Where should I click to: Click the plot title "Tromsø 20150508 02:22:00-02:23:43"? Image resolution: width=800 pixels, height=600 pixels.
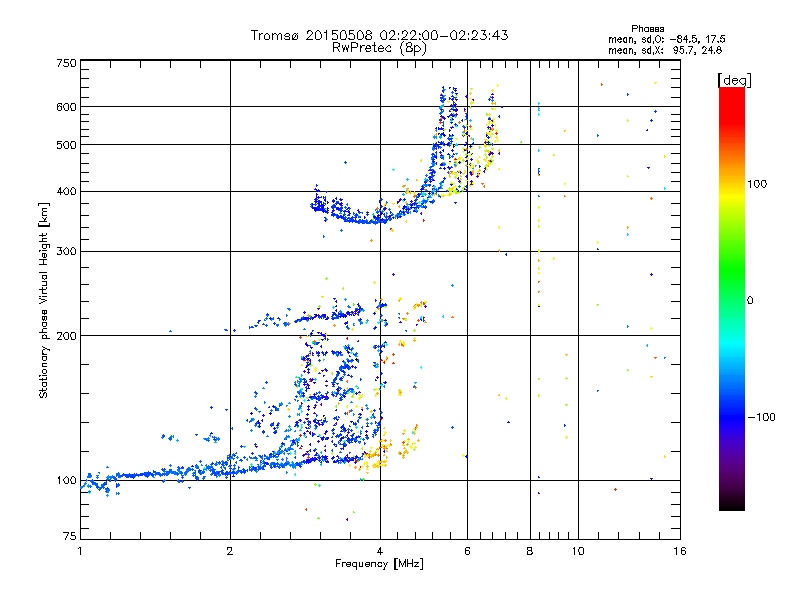pyautogui.click(x=379, y=35)
